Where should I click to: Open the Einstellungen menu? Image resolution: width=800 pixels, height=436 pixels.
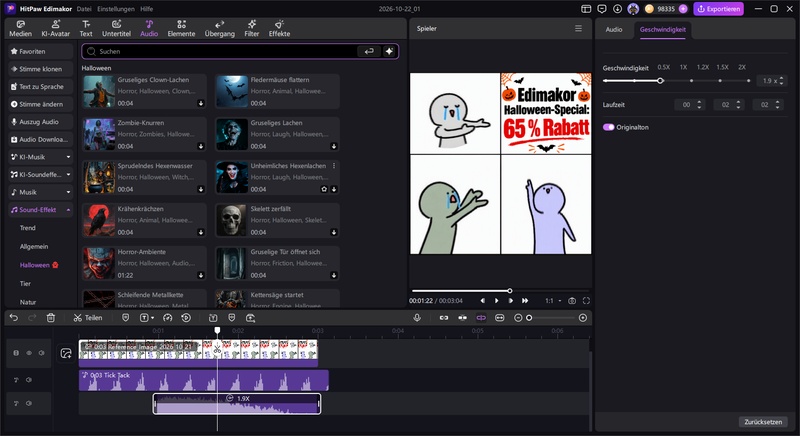coord(116,9)
